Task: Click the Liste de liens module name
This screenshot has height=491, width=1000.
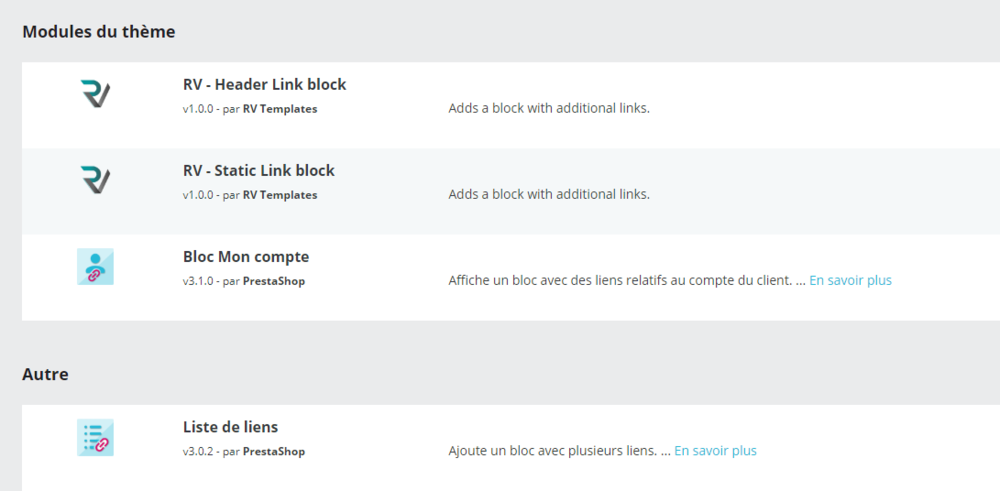Action: click(x=230, y=428)
